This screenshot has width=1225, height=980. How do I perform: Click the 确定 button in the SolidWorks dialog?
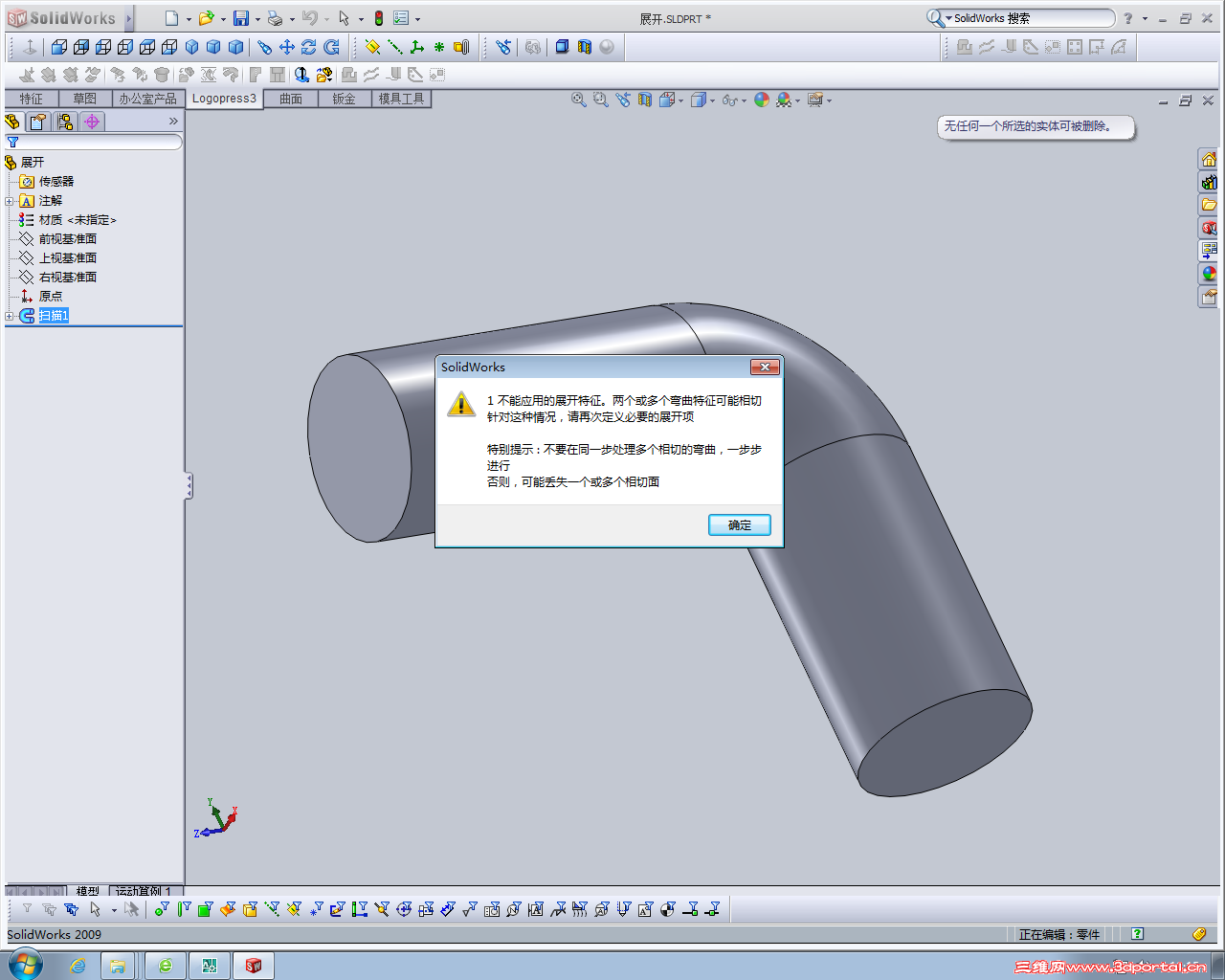click(x=739, y=525)
